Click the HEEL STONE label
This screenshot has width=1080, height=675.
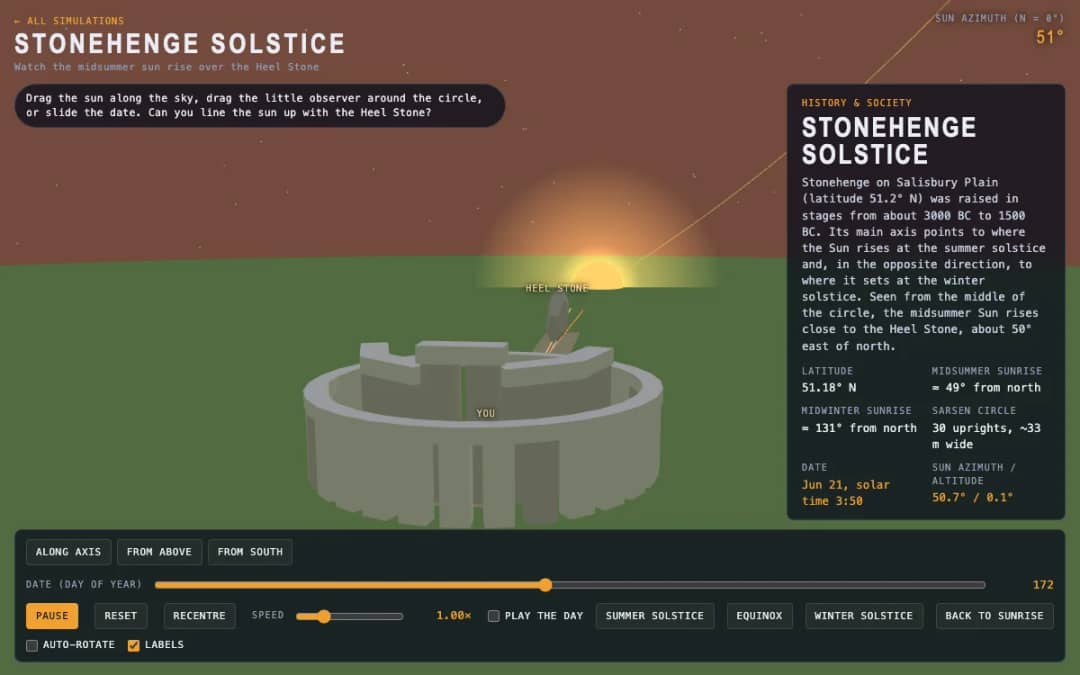click(557, 288)
